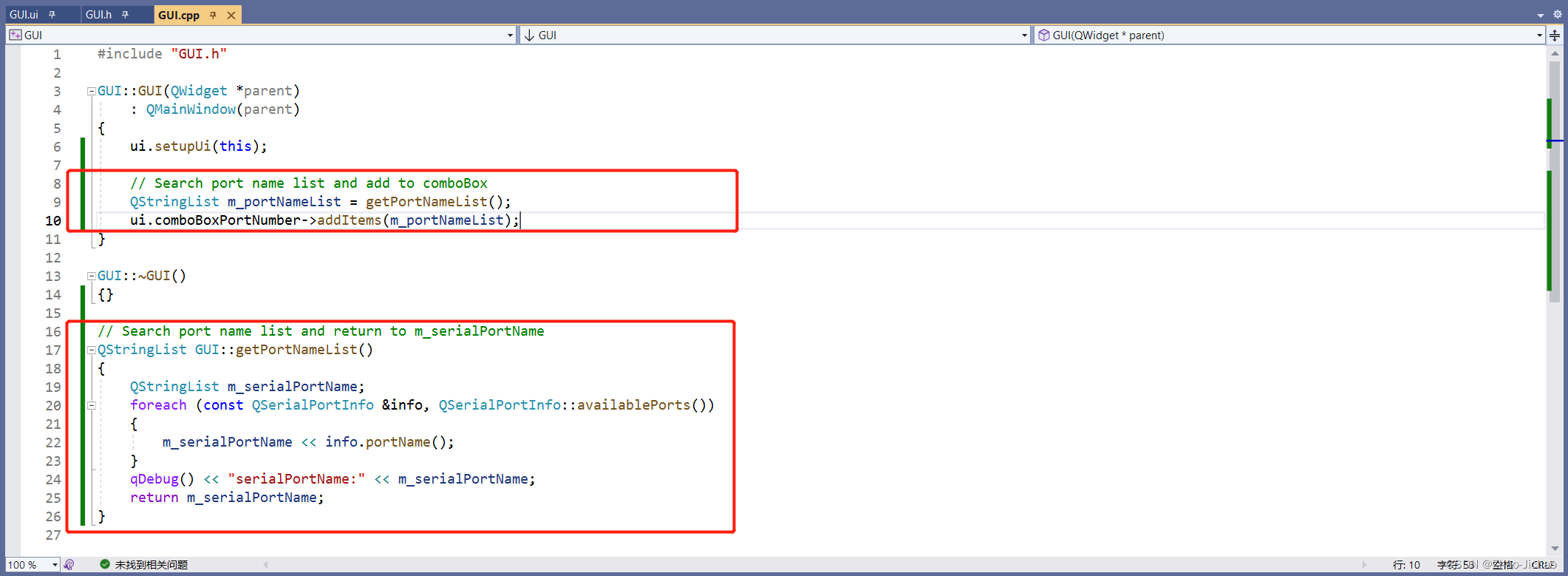Image resolution: width=1568 pixels, height=576 pixels.
Task: Click the vertical scrollbar down arrow
Action: click(1555, 549)
